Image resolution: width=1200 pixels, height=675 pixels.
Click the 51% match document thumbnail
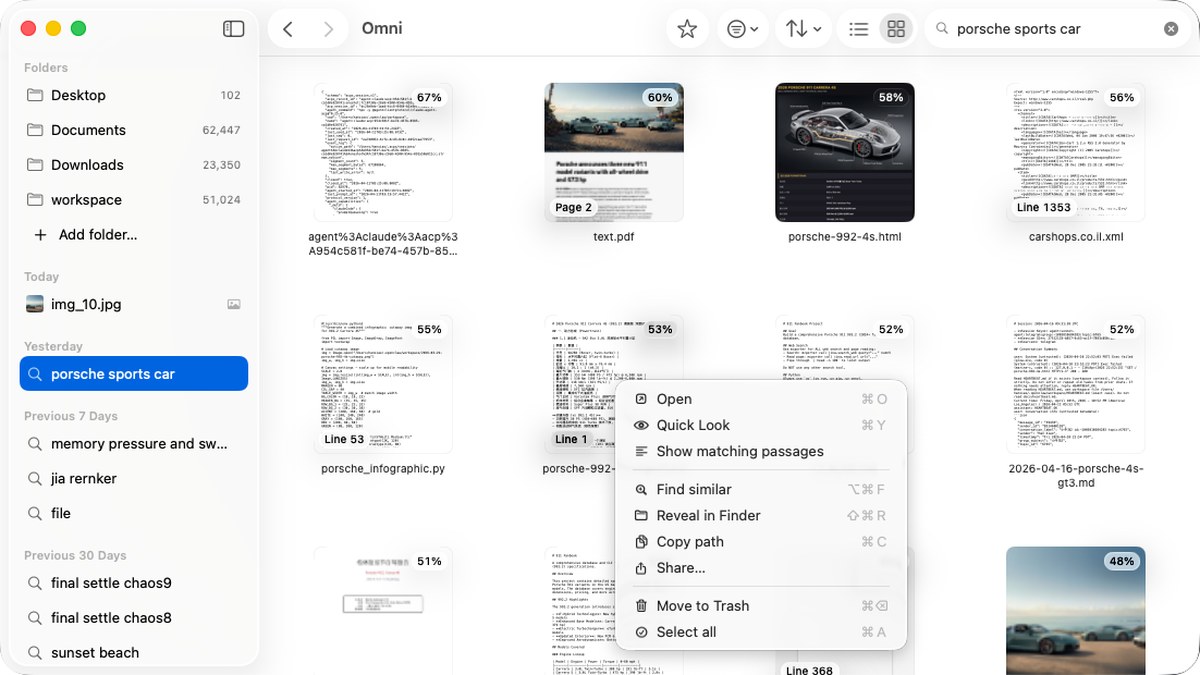[383, 610]
